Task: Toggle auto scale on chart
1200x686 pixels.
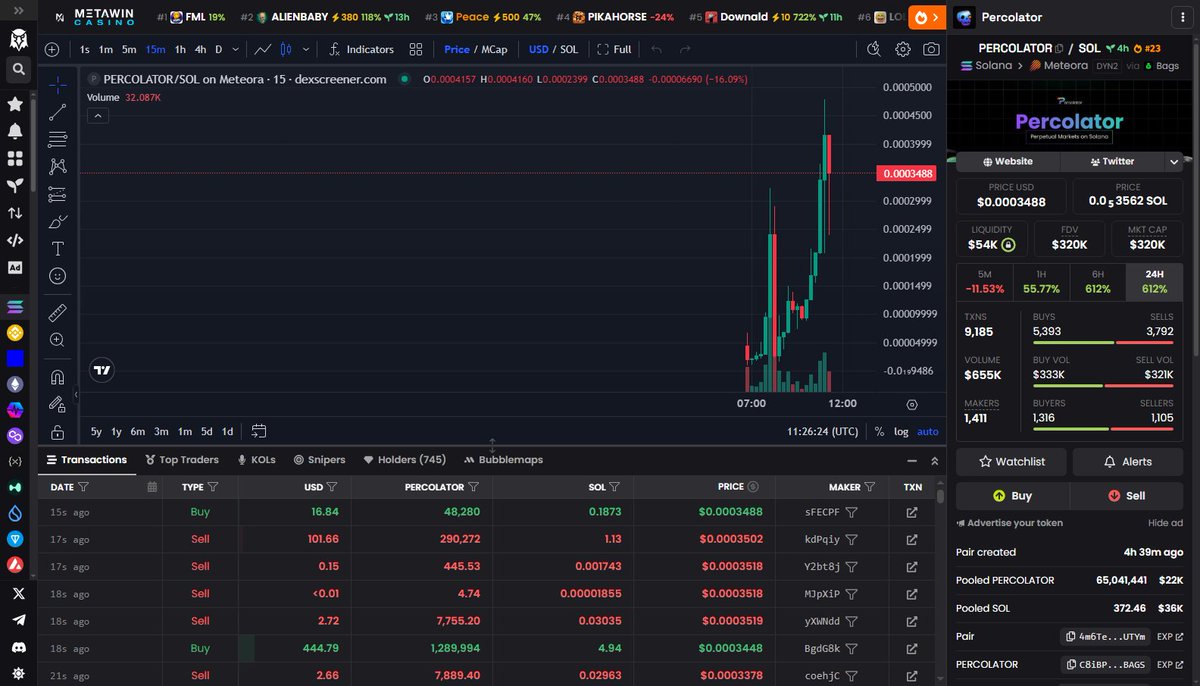Action: [x=928, y=431]
